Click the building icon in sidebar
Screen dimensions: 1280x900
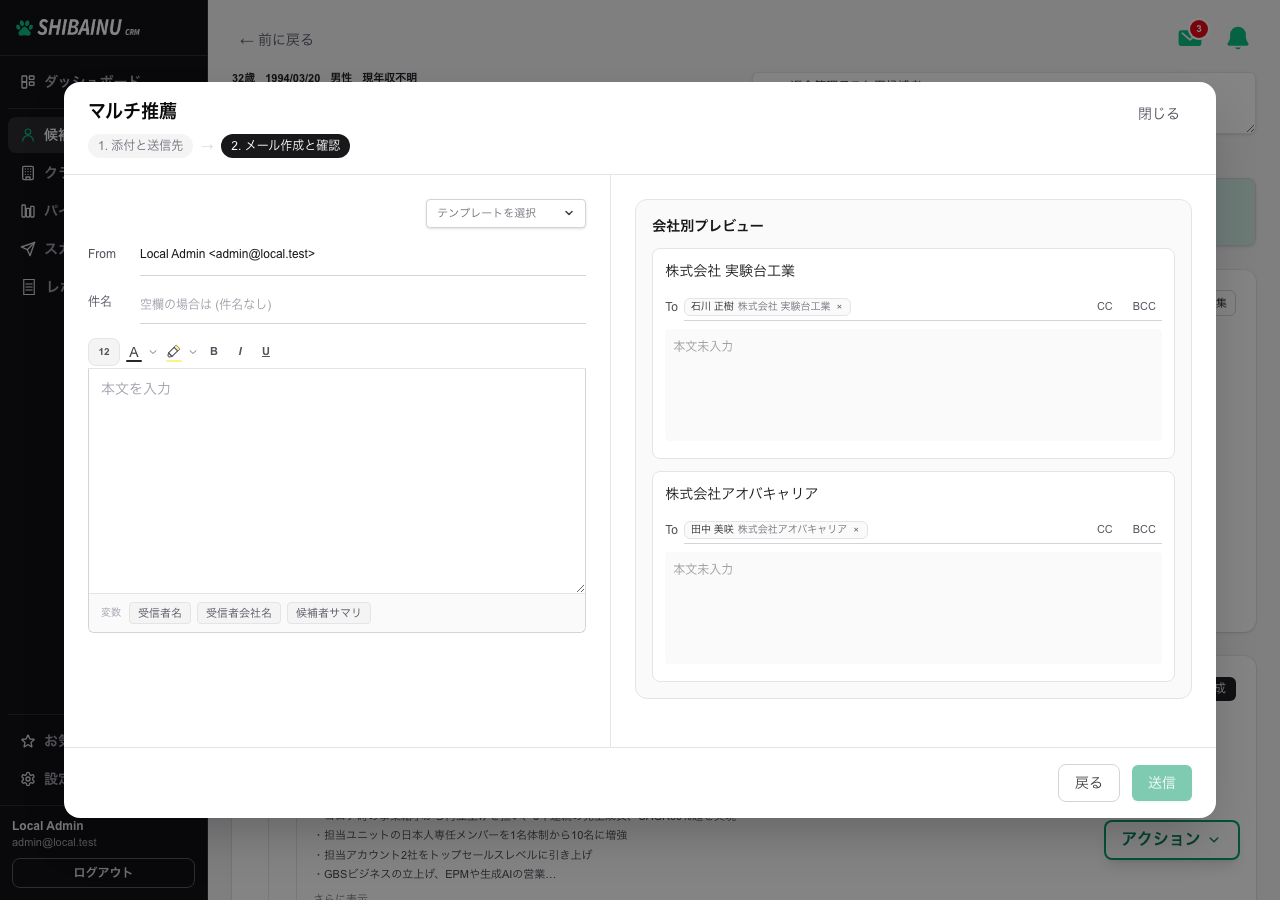[x=28, y=173]
